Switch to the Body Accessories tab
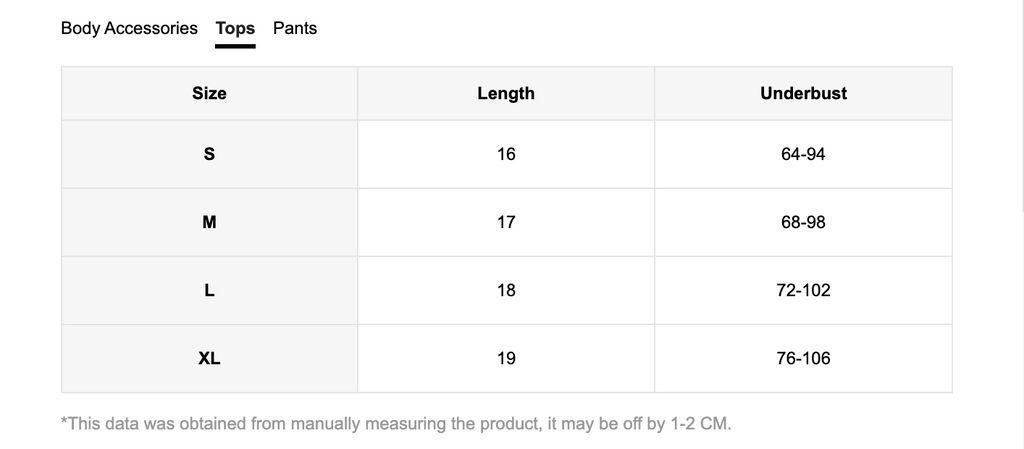Viewport: 1024px width, 449px height. coord(129,28)
